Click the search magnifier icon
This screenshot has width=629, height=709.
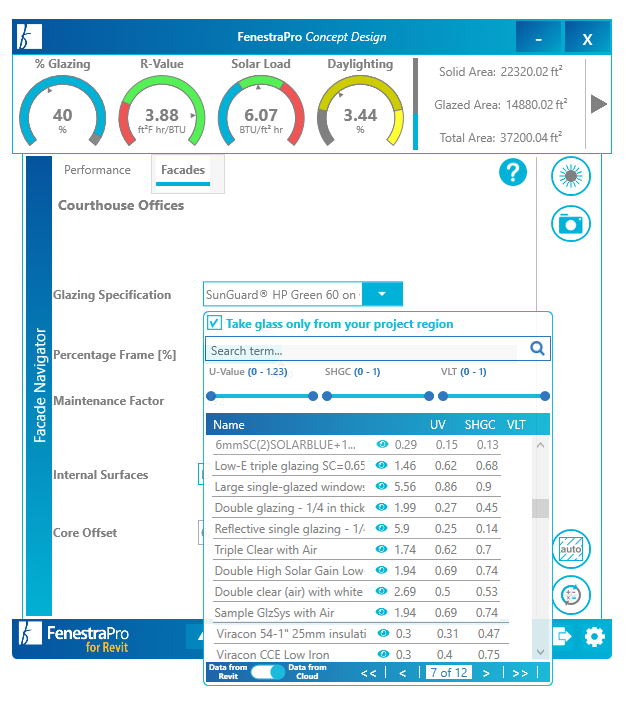point(537,348)
